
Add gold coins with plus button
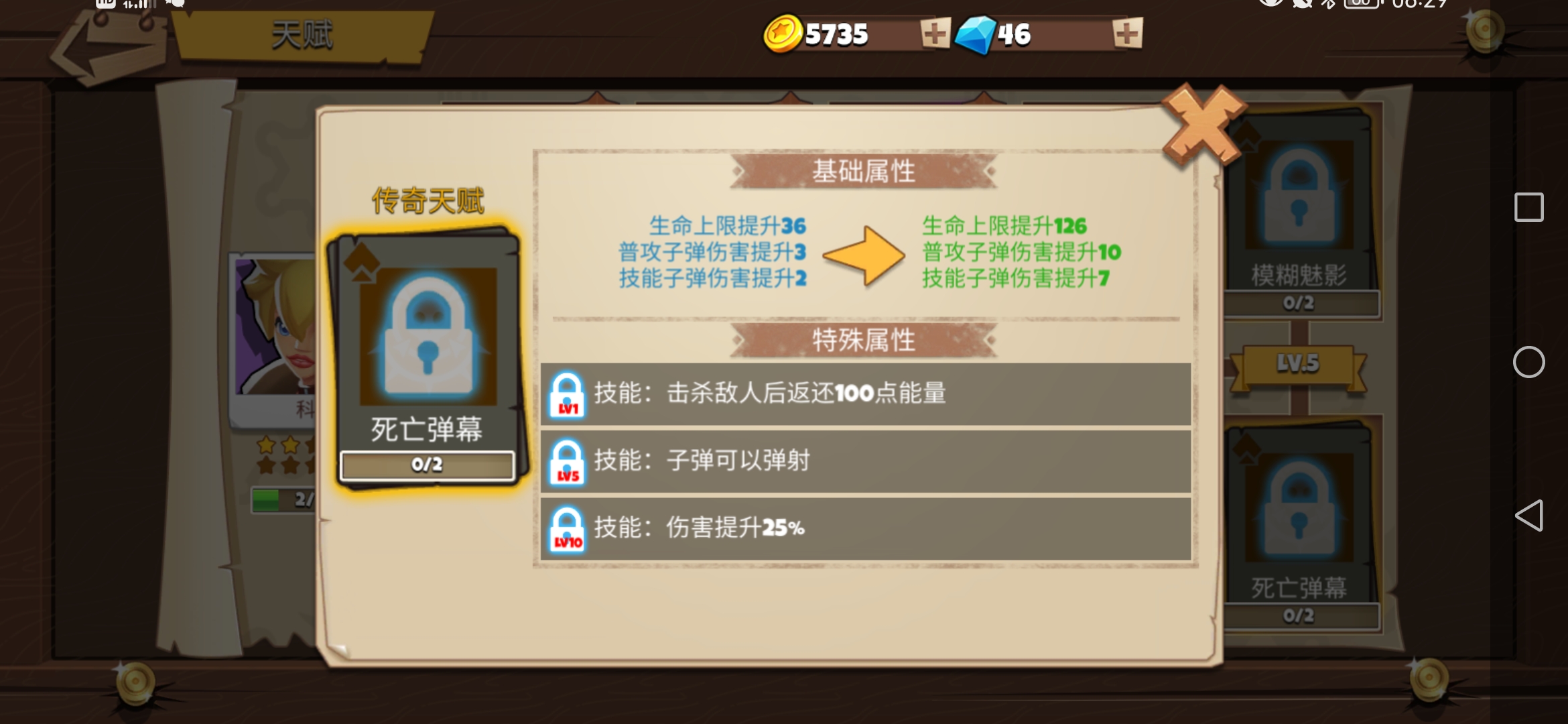click(935, 34)
